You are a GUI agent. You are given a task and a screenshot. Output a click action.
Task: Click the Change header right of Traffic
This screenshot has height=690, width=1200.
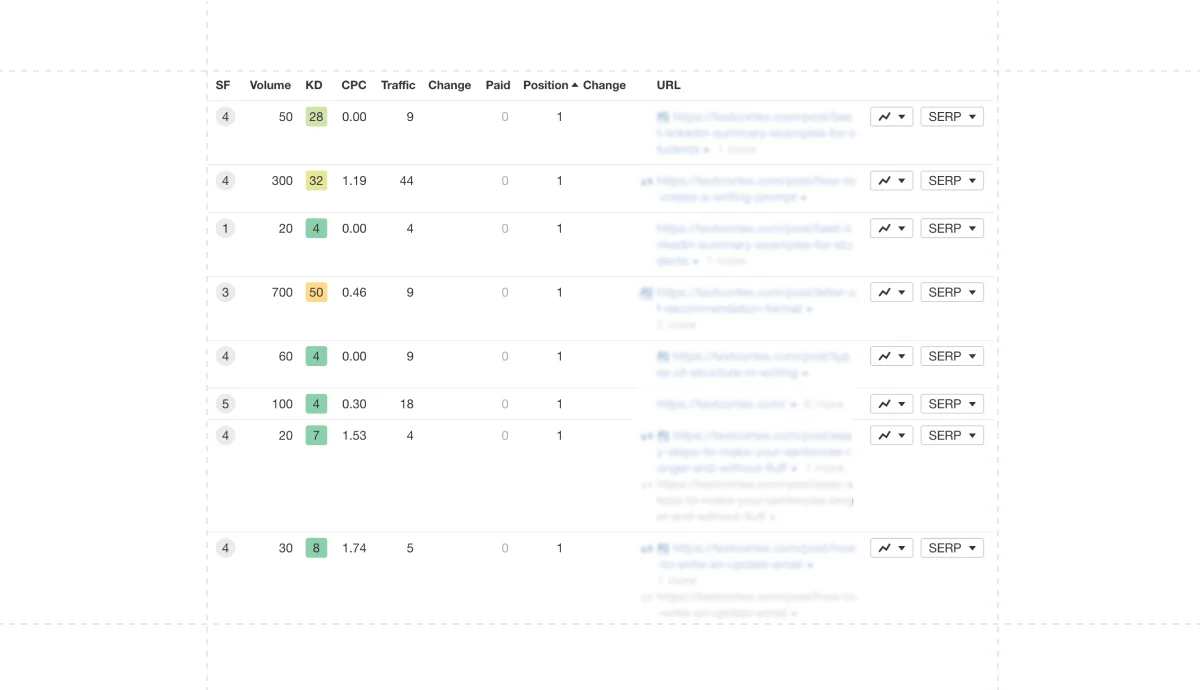click(450, 86)
